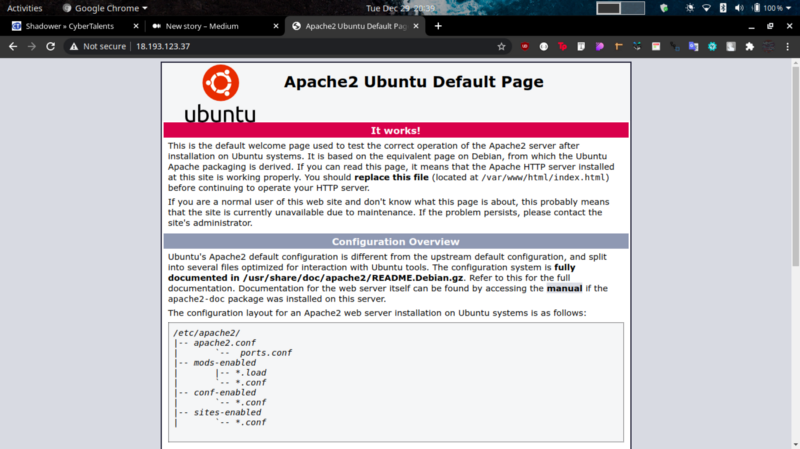Click the Bluetooth status icon
The image size is (800, 449).
[x=723, y=8]
